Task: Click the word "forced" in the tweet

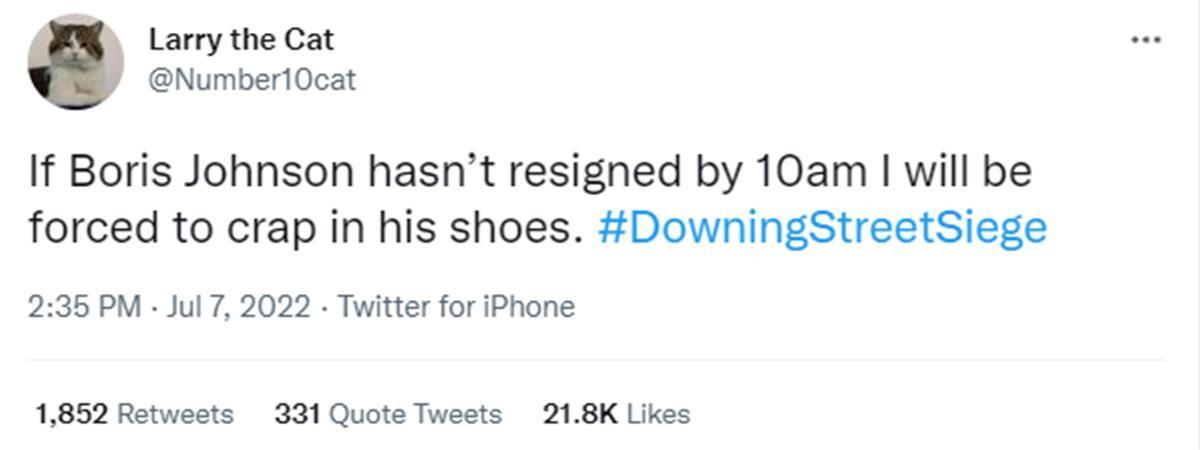Action: pyautogui.click(x=84, y=228)
